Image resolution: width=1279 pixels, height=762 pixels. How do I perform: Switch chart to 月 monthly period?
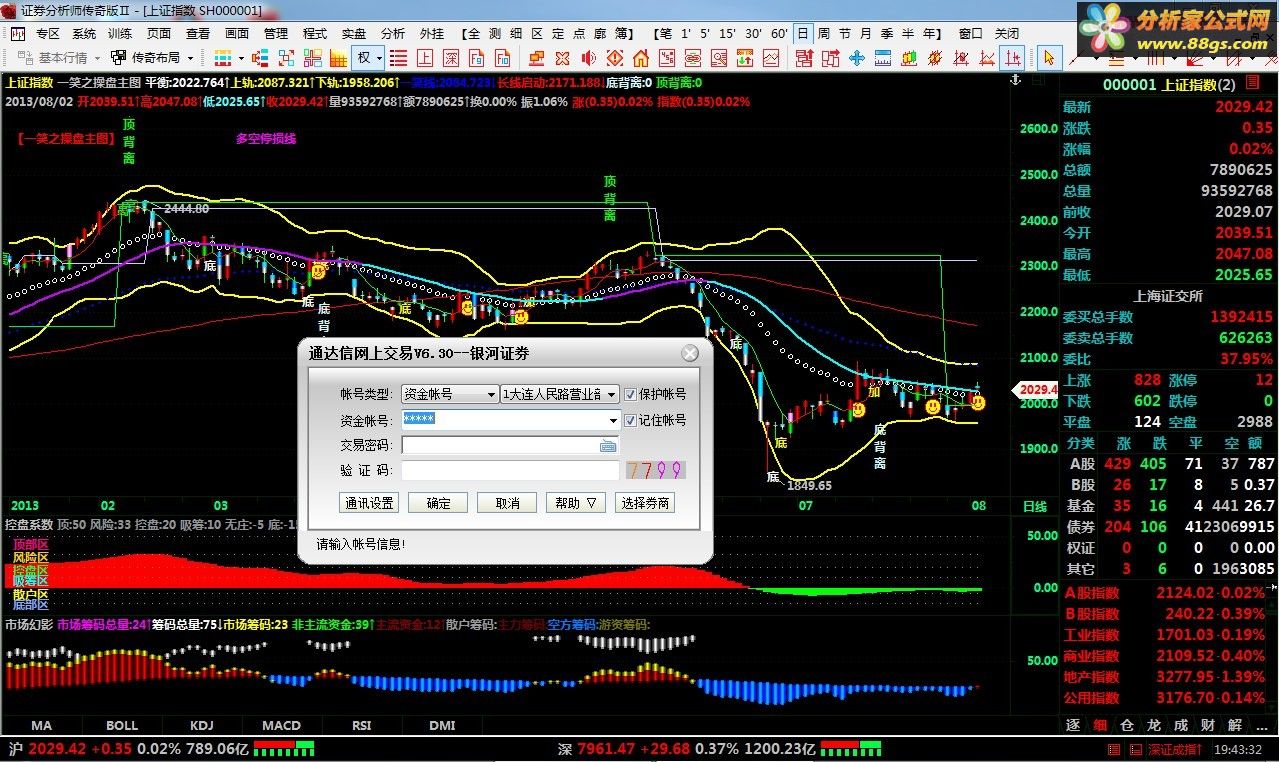click(866, 33)
